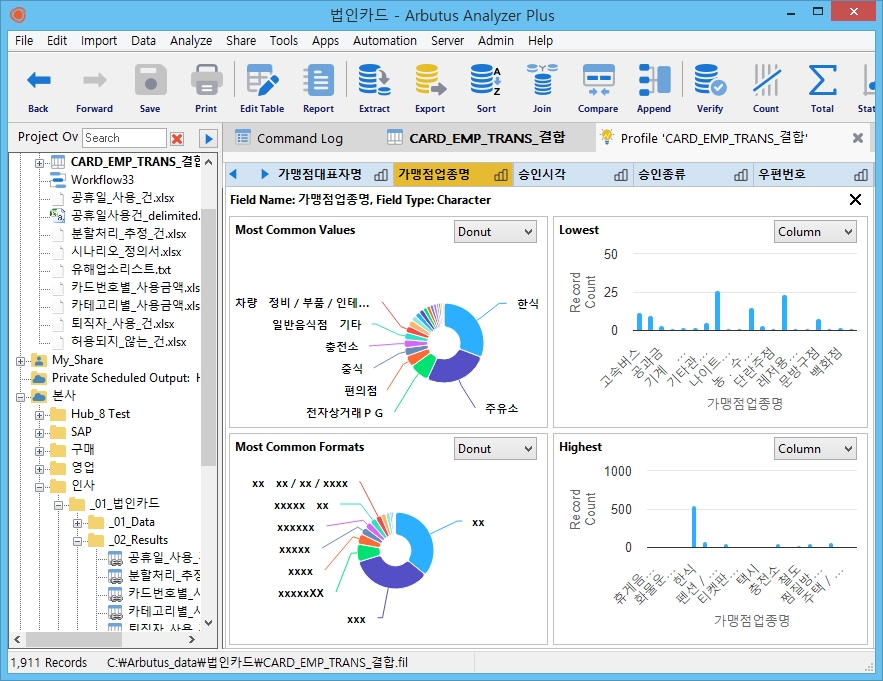Open chart for 승인시각 column

coord(621,175)
